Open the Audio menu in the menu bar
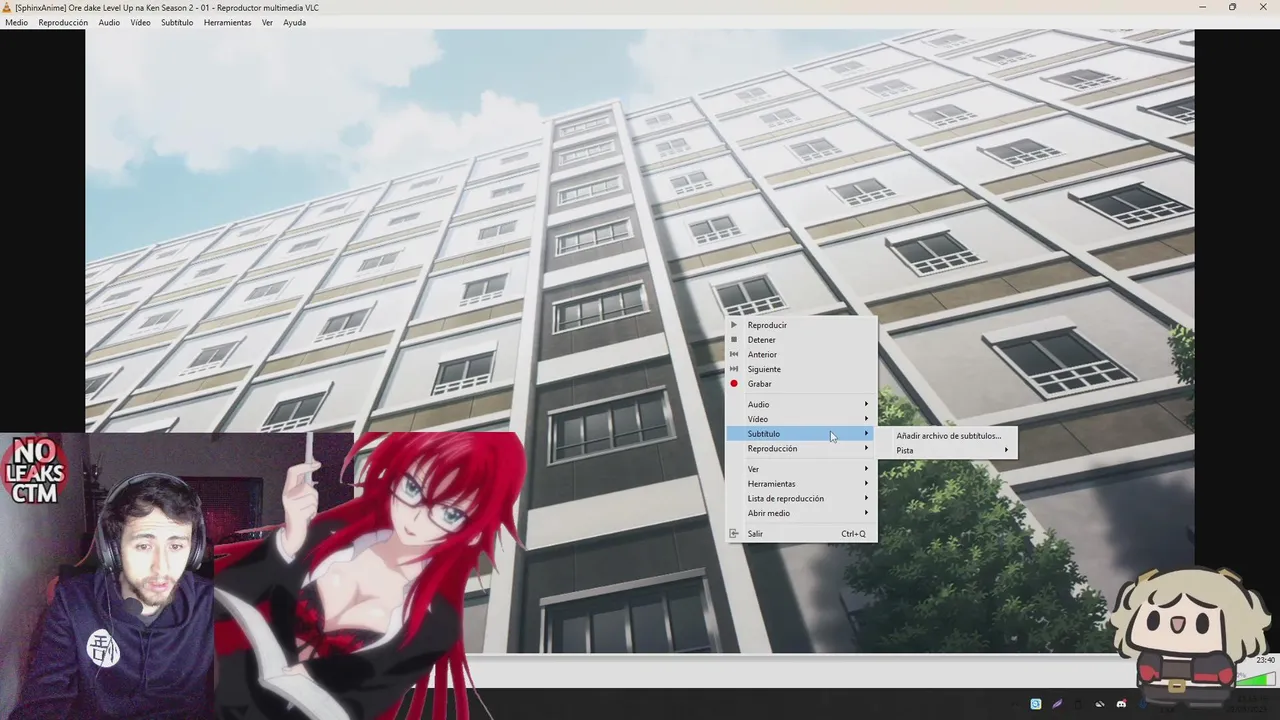The height and width of the screenshot is (720, 1280). 109,22
